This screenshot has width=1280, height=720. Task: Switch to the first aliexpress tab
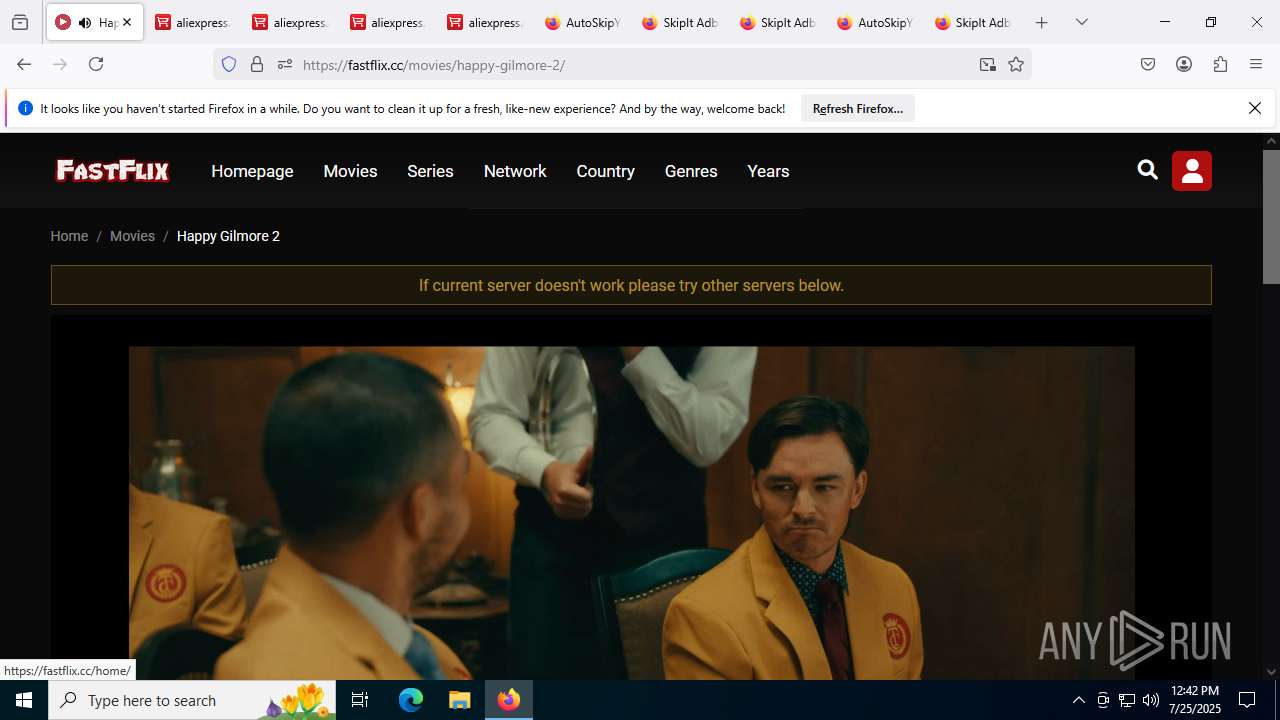[193, 22]
